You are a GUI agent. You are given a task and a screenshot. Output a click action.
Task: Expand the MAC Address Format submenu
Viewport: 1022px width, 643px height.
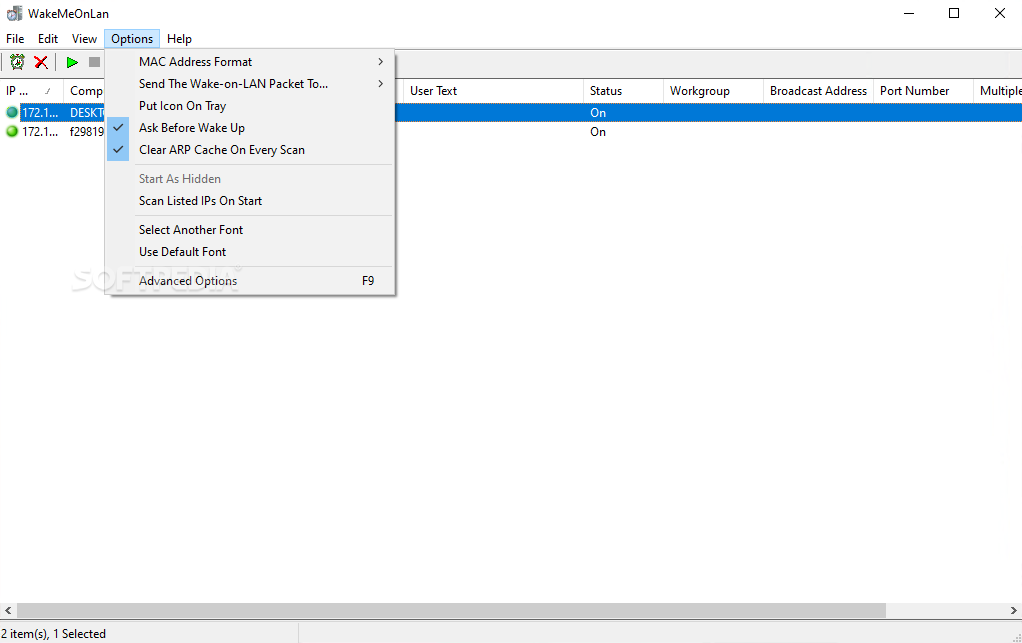250,62
